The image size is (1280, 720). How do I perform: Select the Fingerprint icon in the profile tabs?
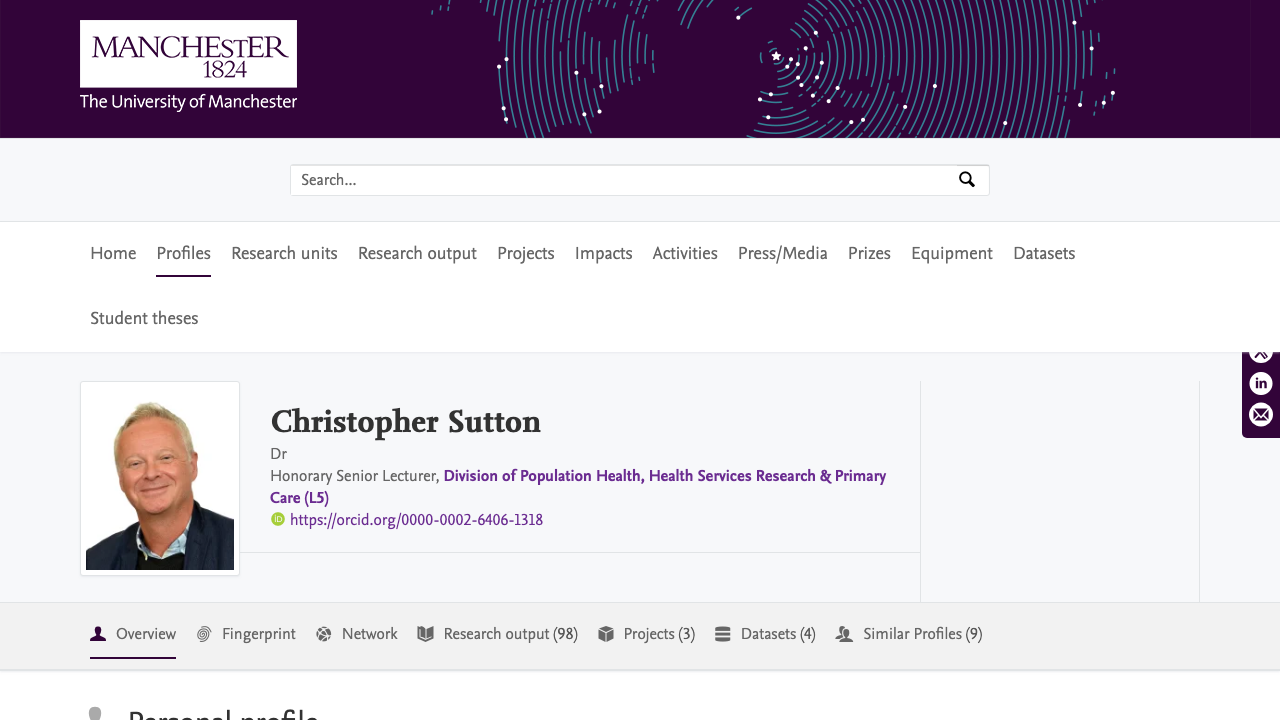204,633
